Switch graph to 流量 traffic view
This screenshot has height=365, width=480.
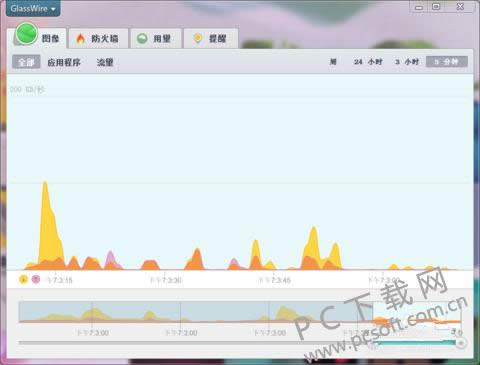(105, 62)
